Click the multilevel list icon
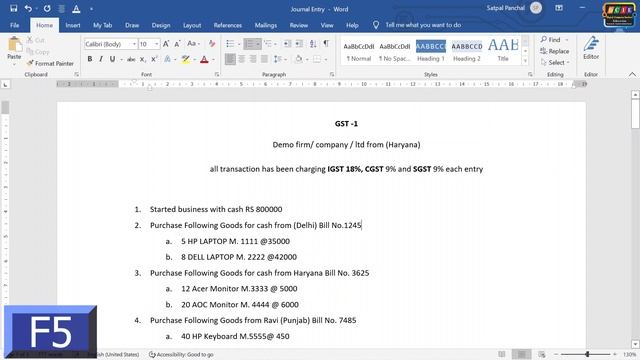 (x=268, y=44)
